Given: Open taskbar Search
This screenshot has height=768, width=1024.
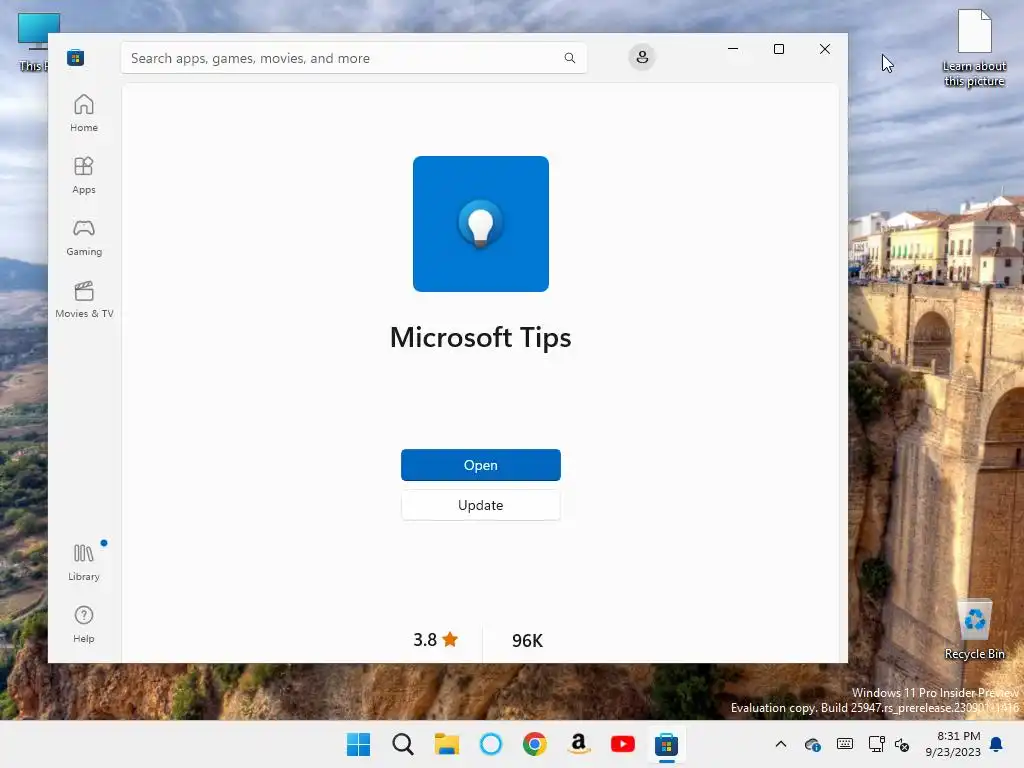Looking at the screenshot, I should [403, 744].
